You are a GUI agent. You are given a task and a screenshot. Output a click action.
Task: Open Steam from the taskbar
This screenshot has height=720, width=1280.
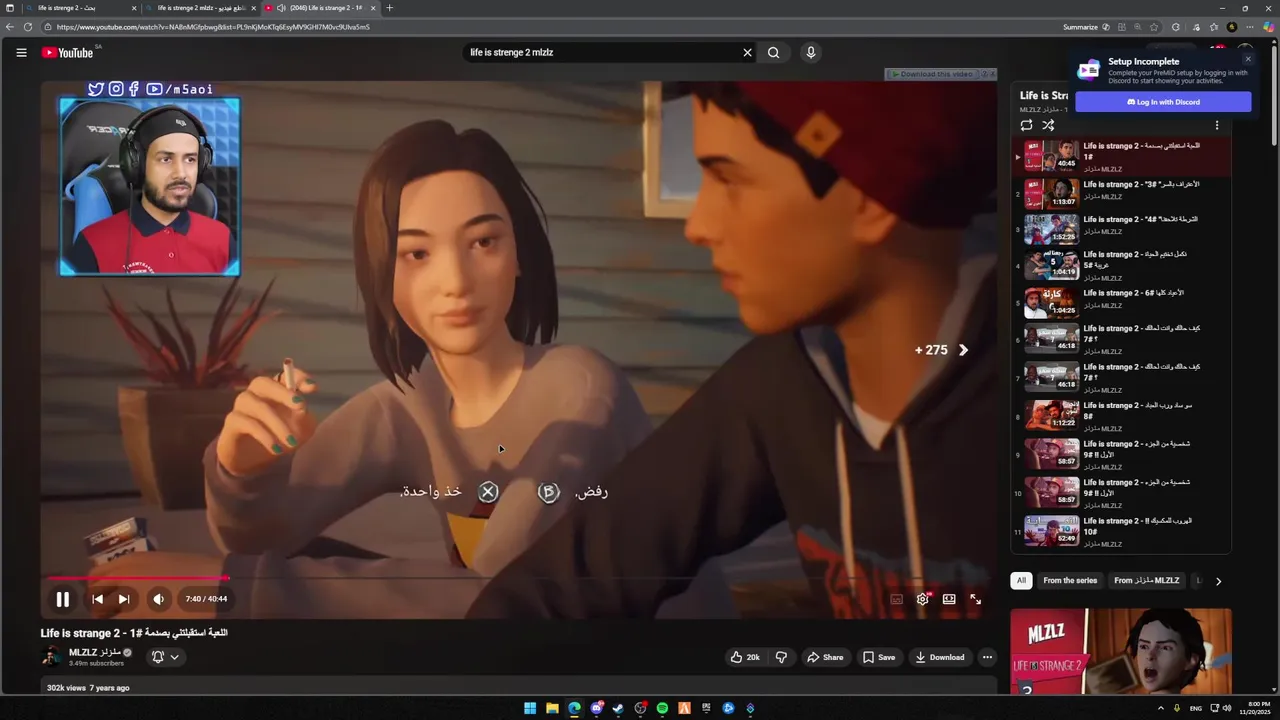click(618, 708)
